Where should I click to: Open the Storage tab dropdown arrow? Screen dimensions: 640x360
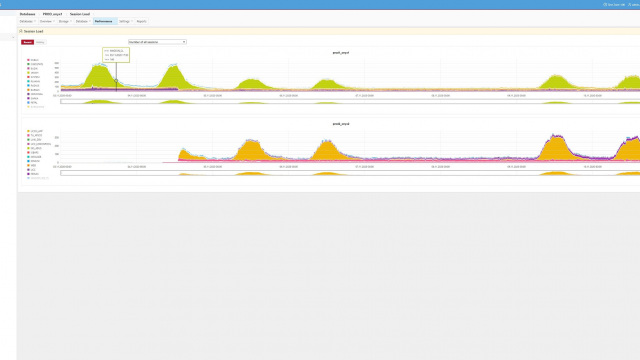(71, 21)
